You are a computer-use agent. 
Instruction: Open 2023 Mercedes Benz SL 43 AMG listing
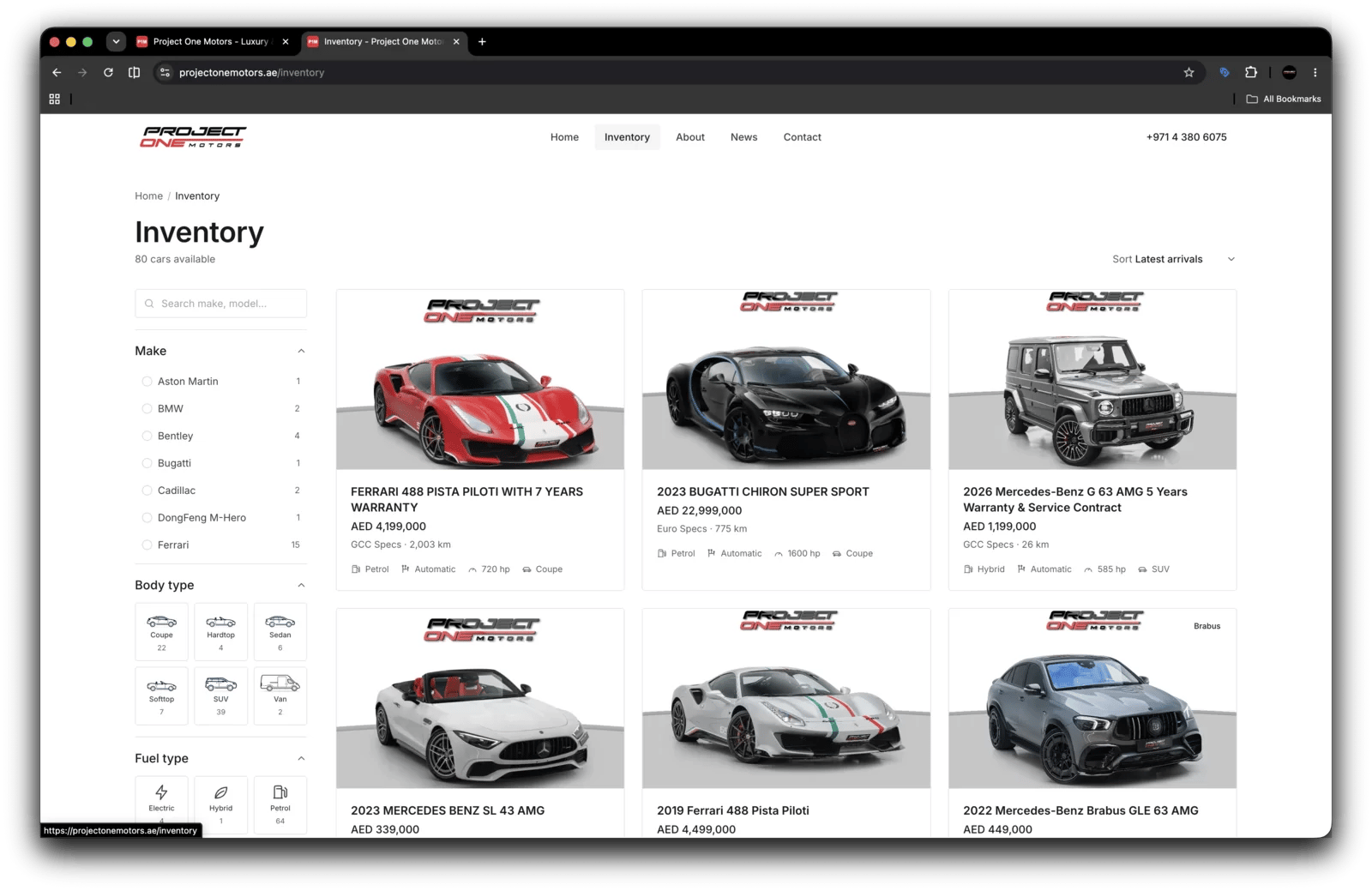tap(448, 810)
